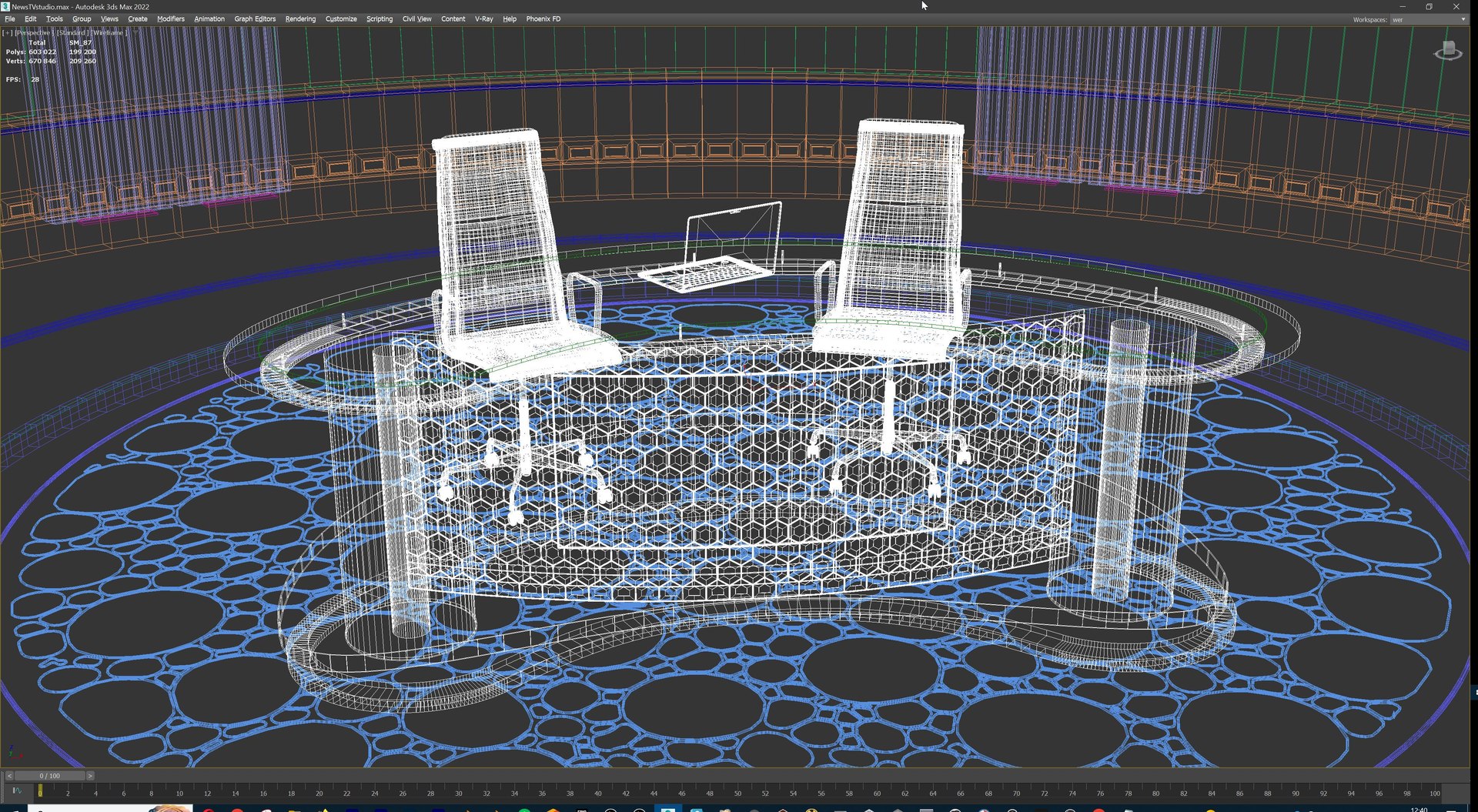The height and width of the screenshot is (812, 1478).
Task: Click the [+] viewport general menu label
Action: tap(8, 32)
